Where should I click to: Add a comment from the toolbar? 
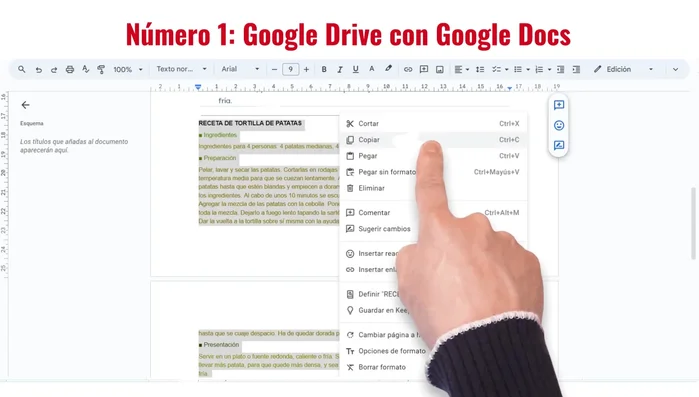coord(424,70)
